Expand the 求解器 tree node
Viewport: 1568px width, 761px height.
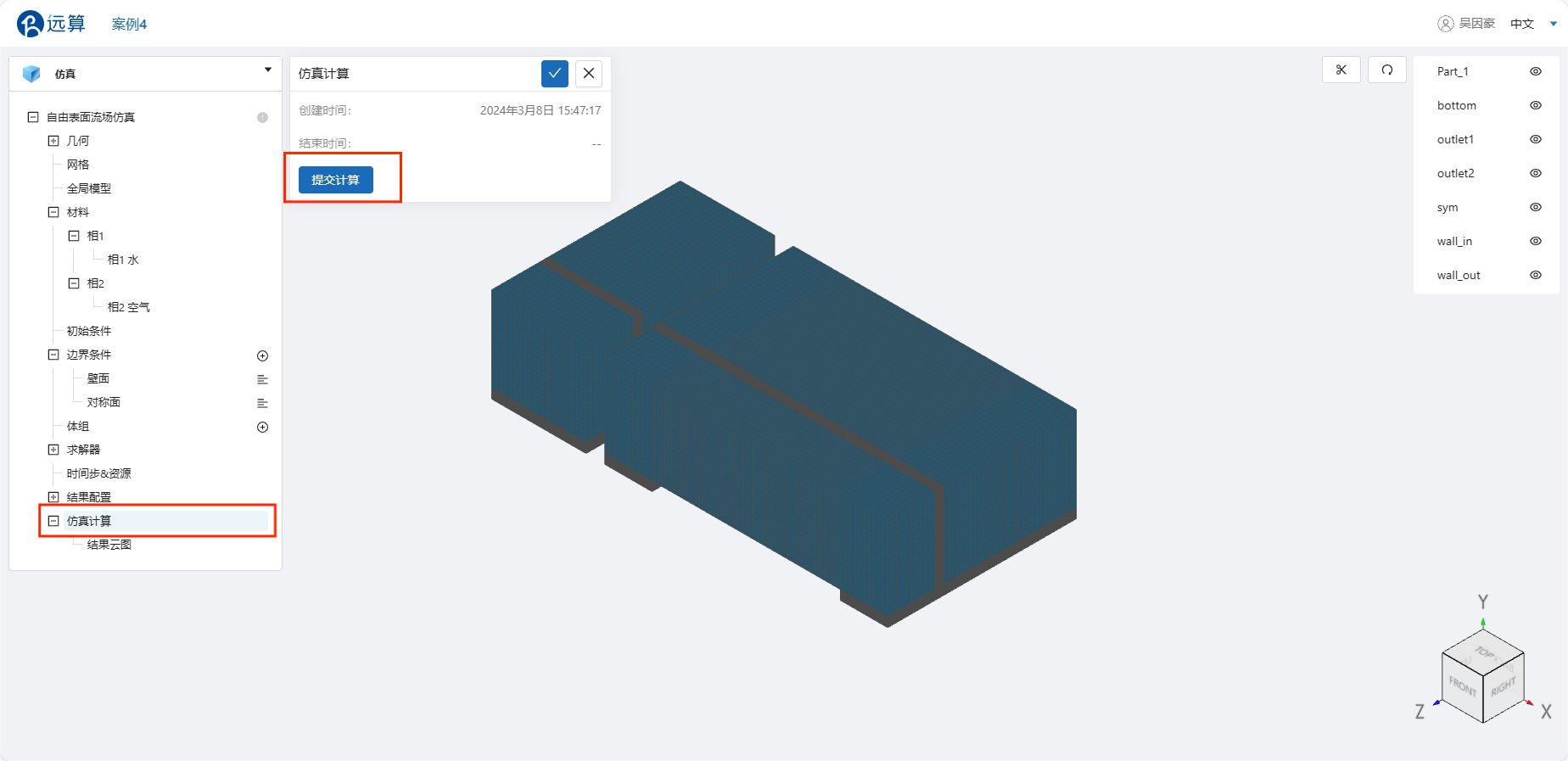(x=53, y=450)
